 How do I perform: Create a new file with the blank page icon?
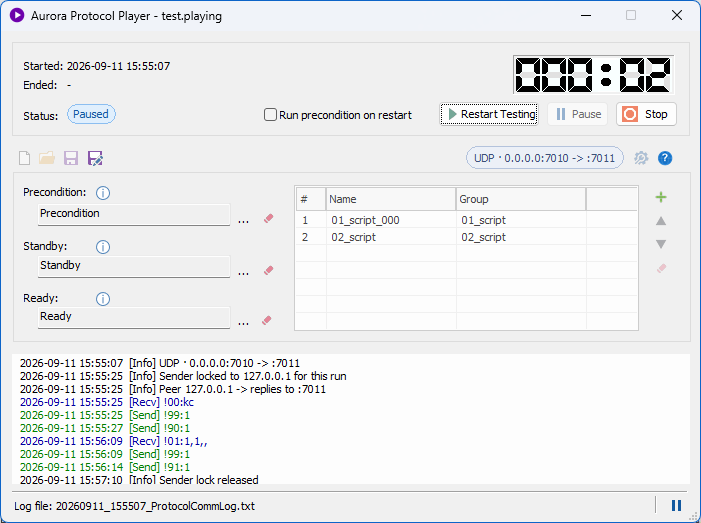(25, 158)
